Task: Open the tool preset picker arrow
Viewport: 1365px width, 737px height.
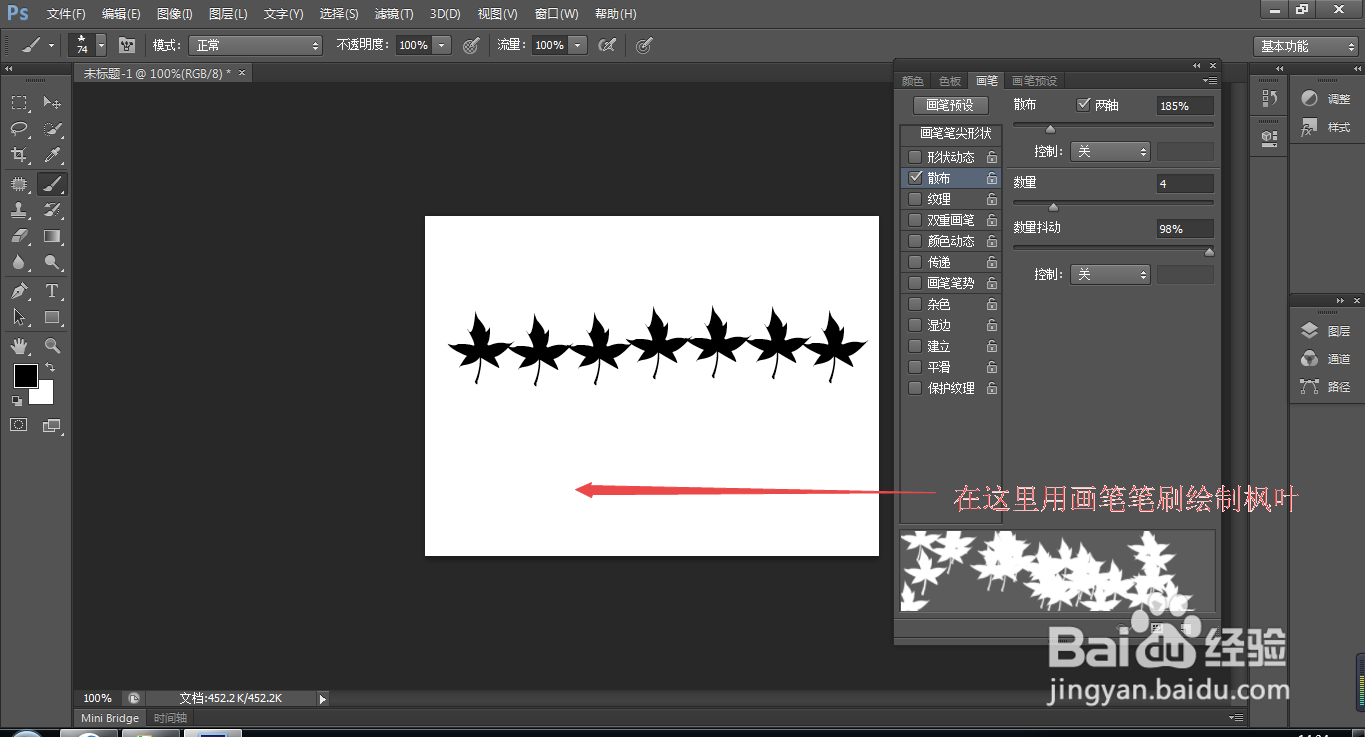Action: pos(52,45)
